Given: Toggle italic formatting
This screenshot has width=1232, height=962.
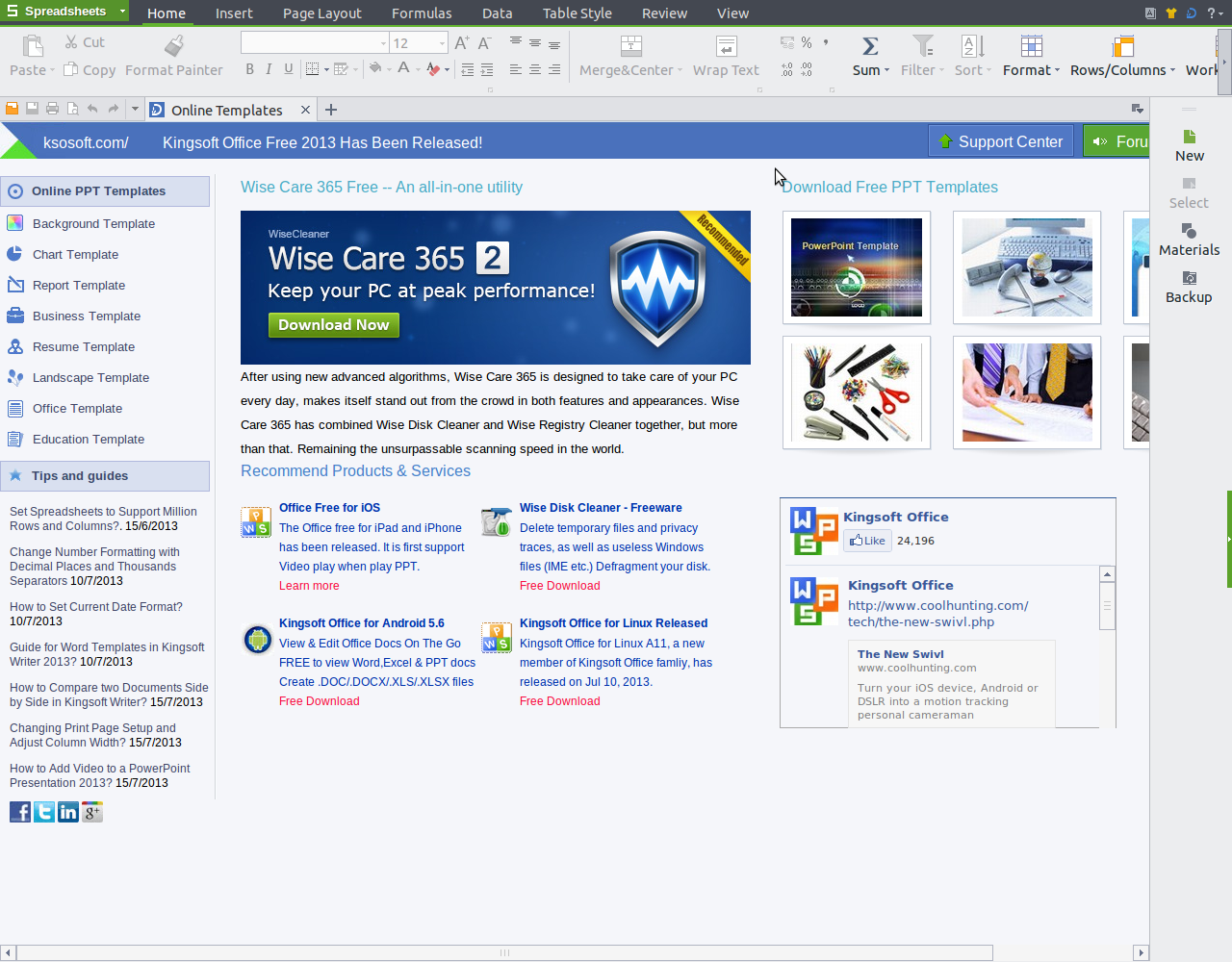Looking at the screenshot, I should tap(269, 69).
